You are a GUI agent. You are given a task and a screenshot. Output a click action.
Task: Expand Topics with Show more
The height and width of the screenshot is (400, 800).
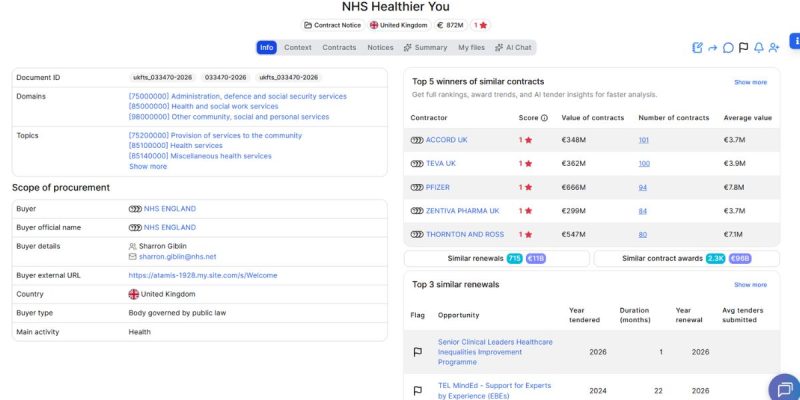tap(148, 166)
